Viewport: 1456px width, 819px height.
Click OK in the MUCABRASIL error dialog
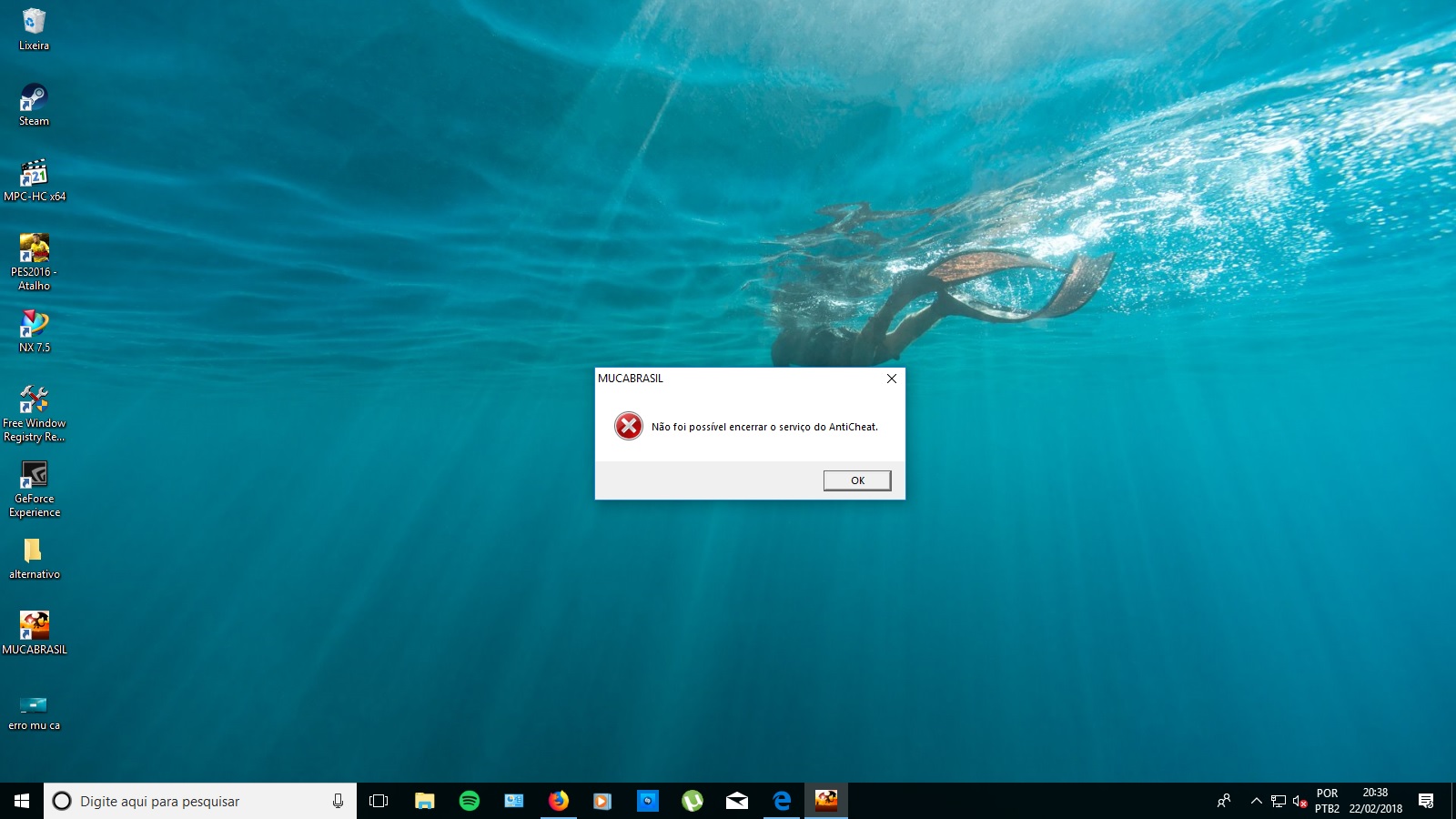coord(856,480)
